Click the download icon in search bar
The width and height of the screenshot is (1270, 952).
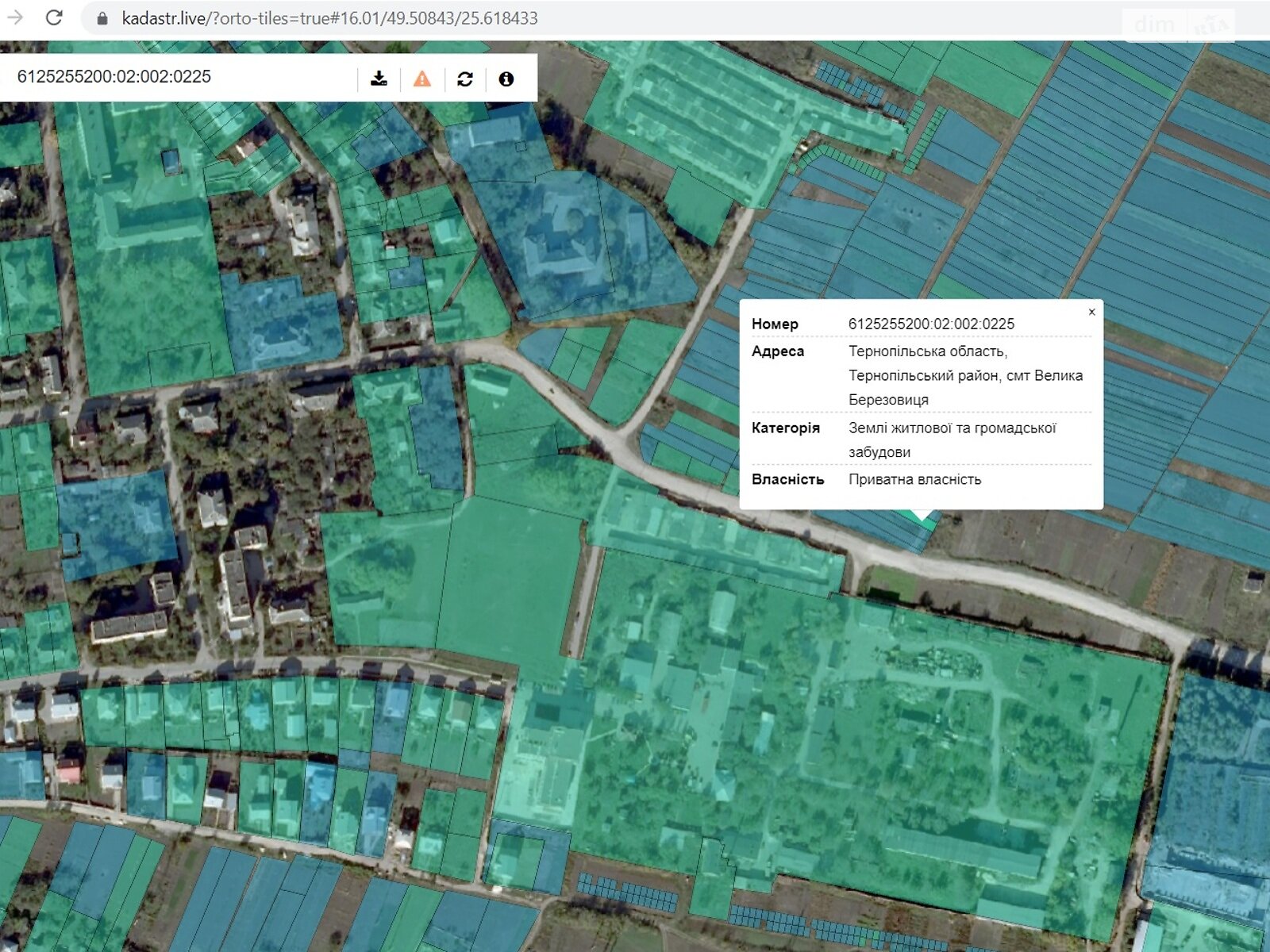[x=379, y=79]
